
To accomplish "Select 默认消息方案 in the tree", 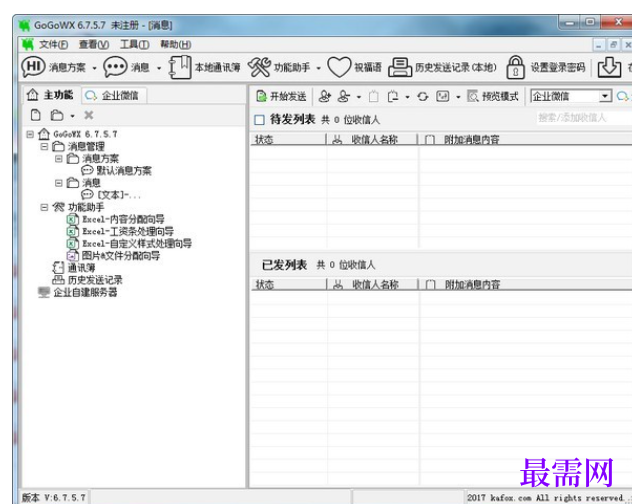I will (x=124, y=171).
